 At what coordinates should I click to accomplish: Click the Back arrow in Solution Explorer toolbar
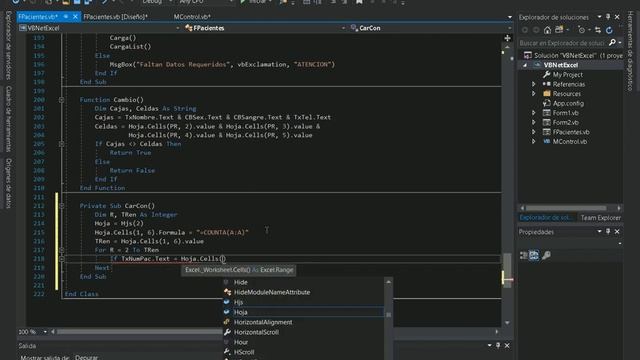tap(525, 30)
